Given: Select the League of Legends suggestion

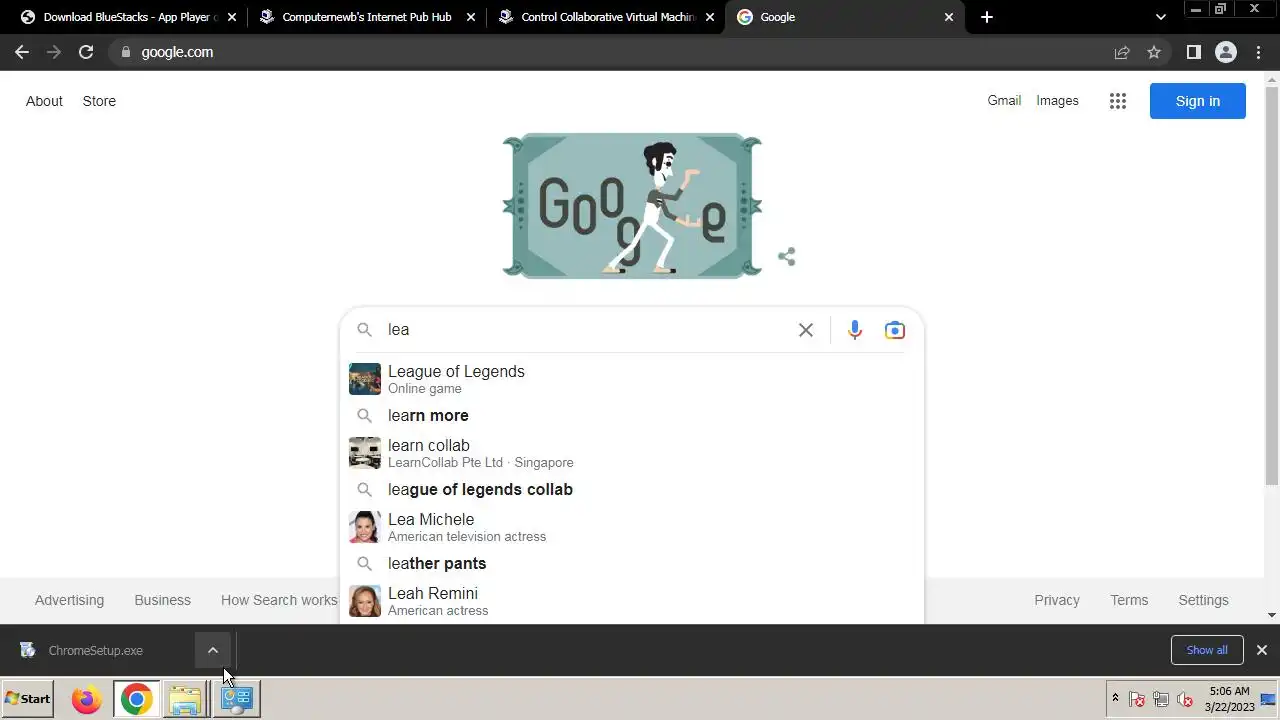Looking at the screenshot, I should click(632, 379).
